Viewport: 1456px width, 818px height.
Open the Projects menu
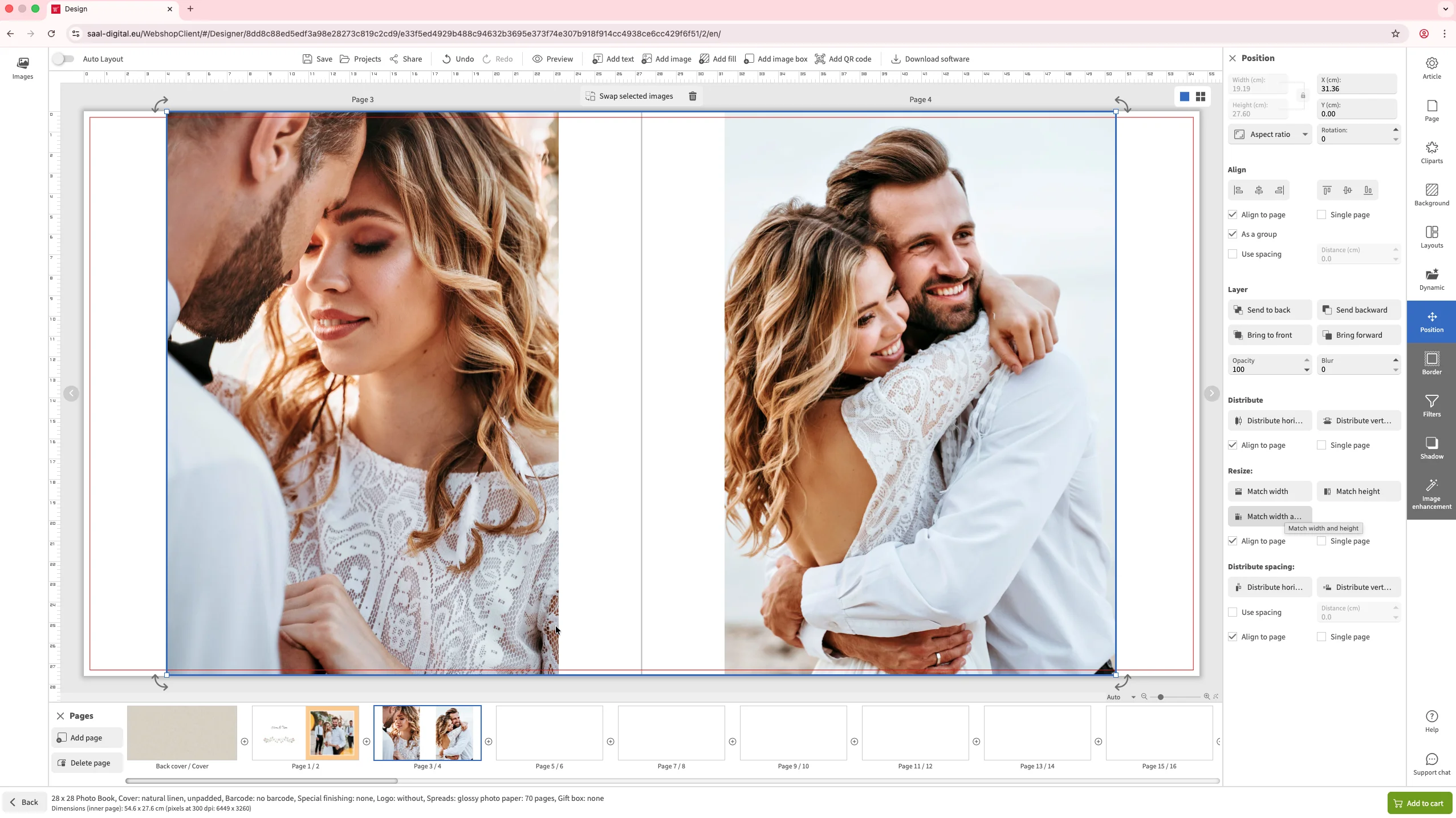pyautogui.click(x=360, y=59)
